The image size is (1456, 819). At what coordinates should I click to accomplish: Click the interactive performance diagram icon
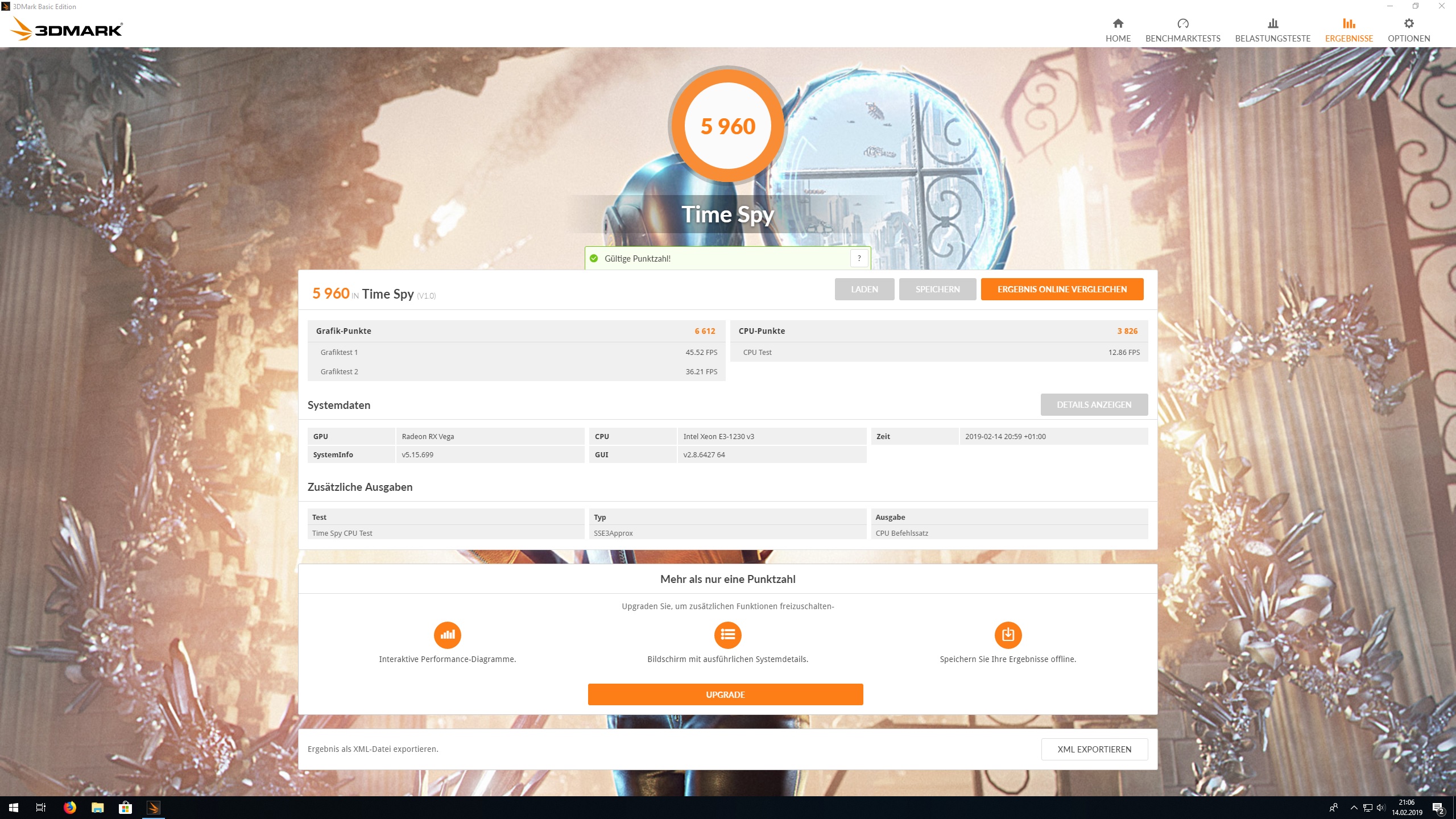tap(447, 635)
